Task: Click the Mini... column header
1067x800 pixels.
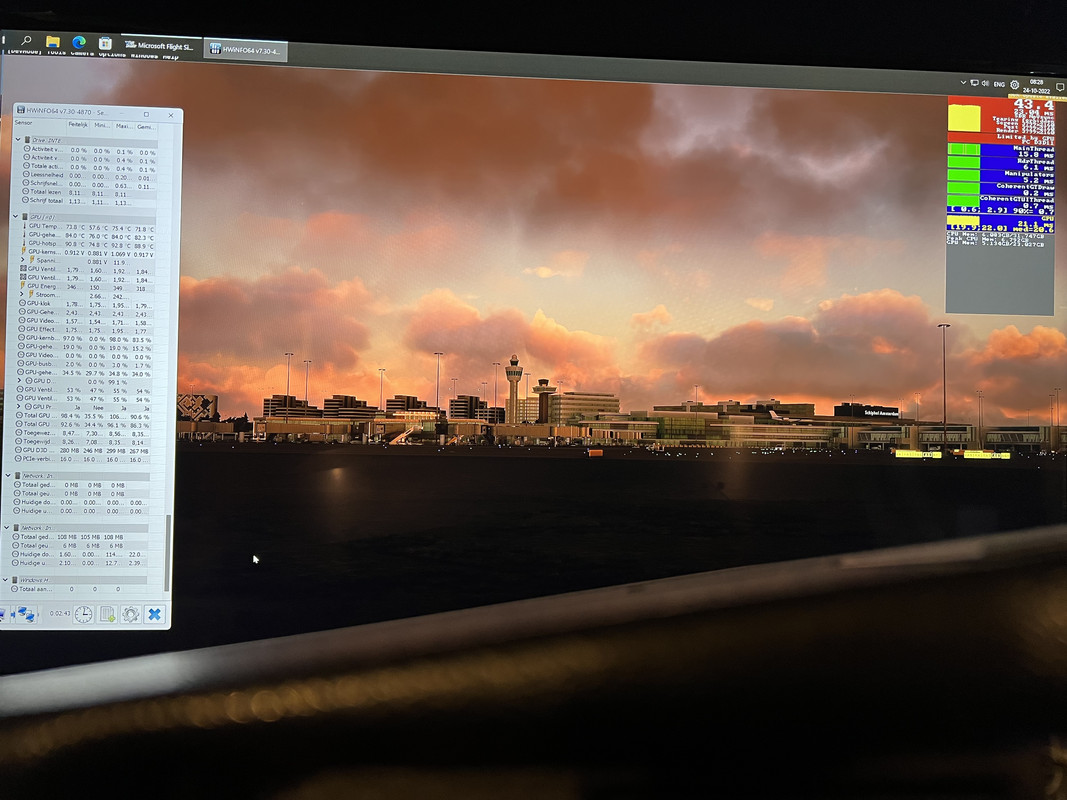Action: (102, 125)
